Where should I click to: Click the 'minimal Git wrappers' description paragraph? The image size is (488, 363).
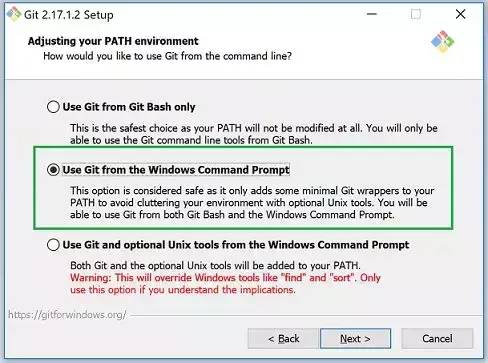tap(252, 203)
